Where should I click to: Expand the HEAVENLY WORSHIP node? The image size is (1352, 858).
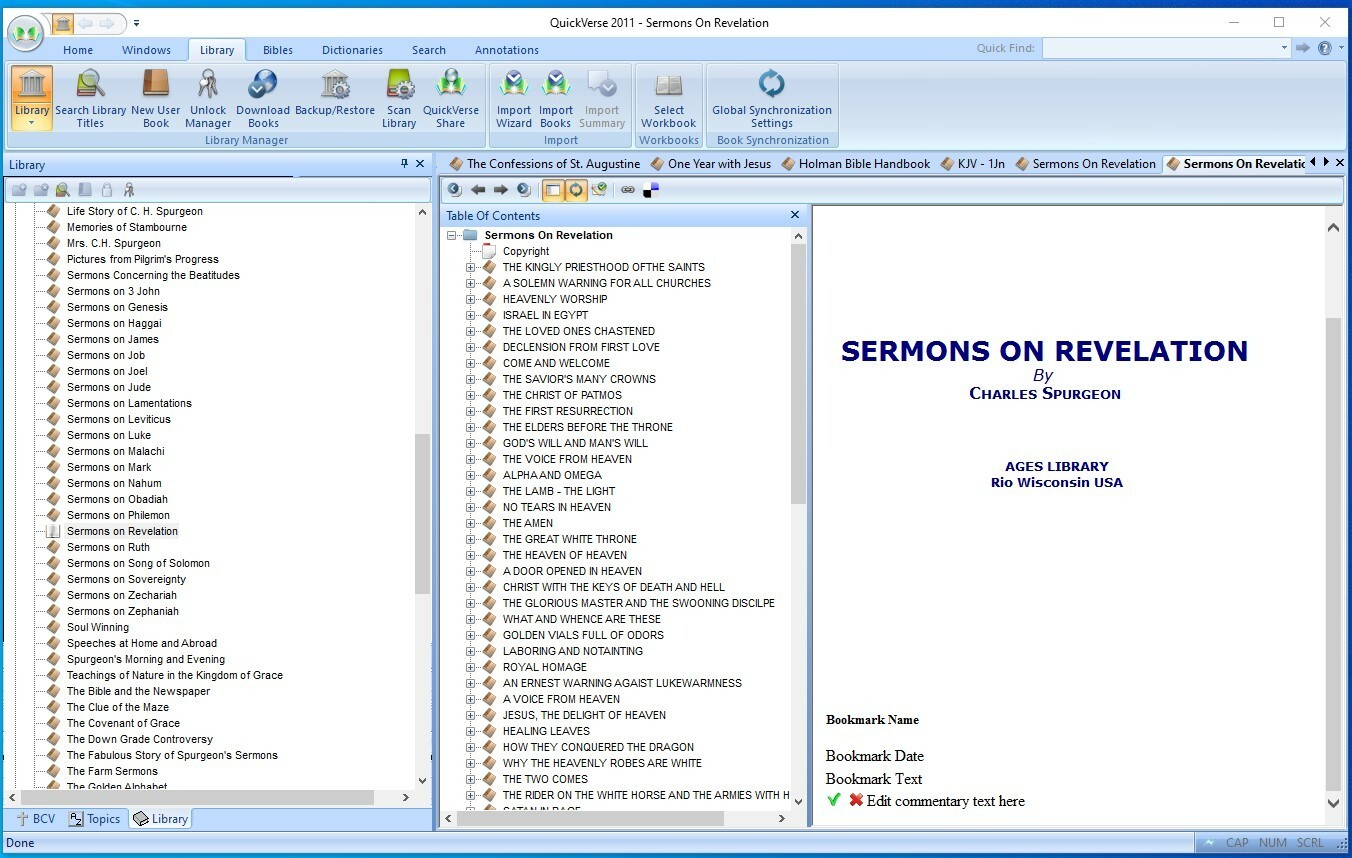471,299
